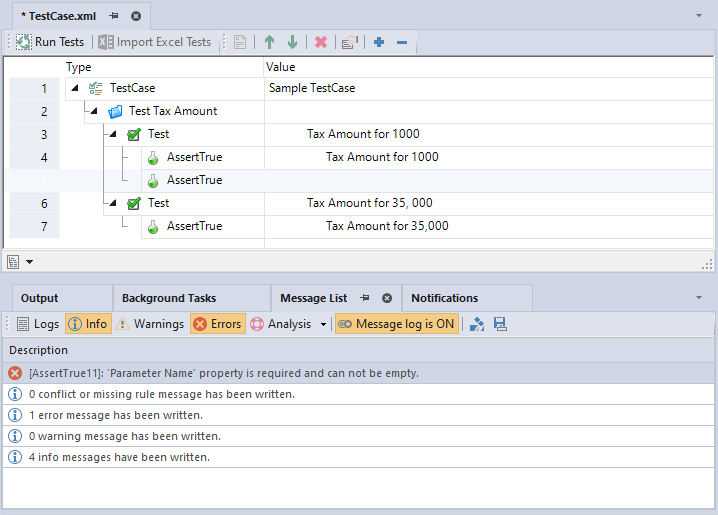The image size is (718, 515).
Task: Close the Message List panel
Action: (387, 298)
